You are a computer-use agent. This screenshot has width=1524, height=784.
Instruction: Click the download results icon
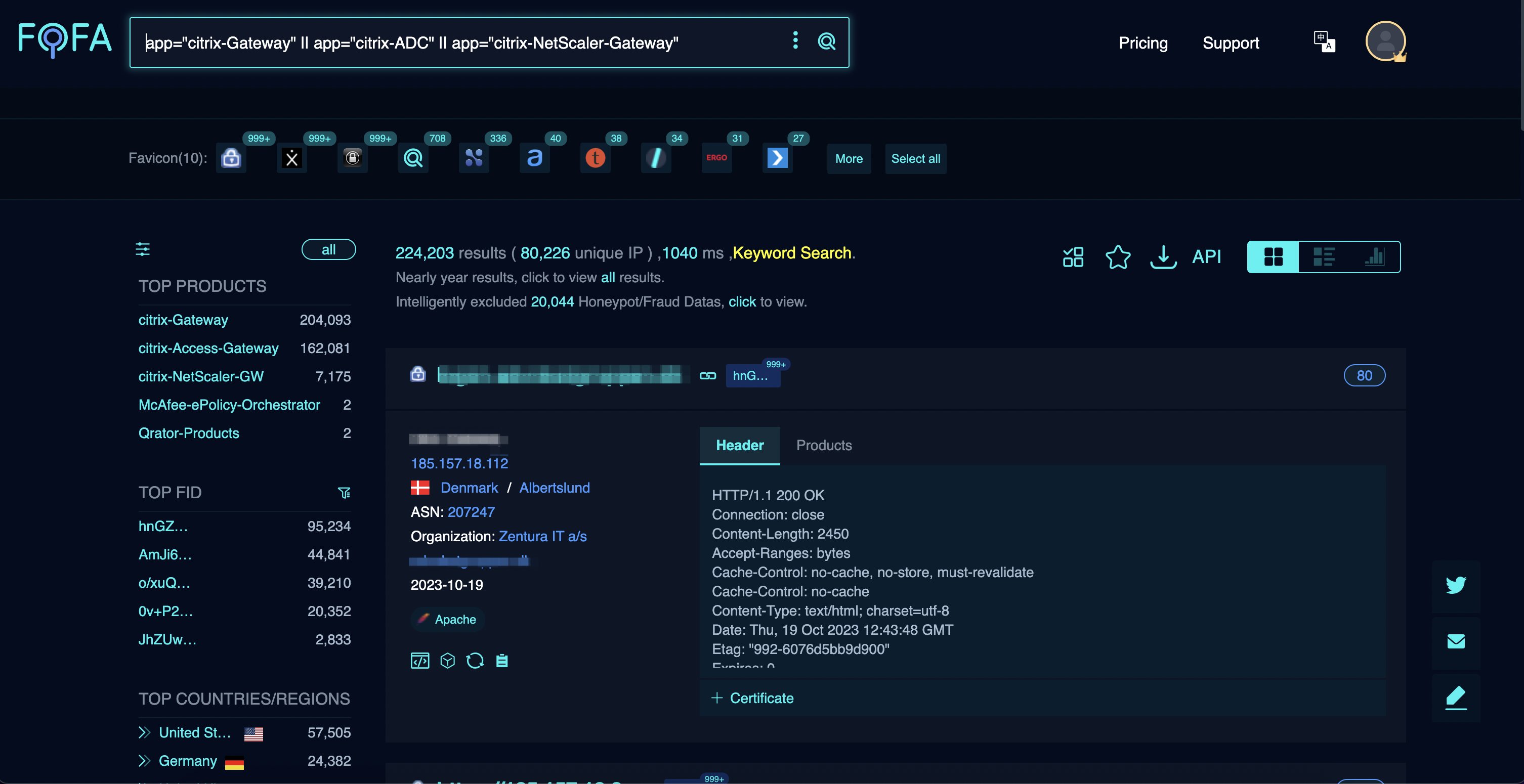[1163, 256]
